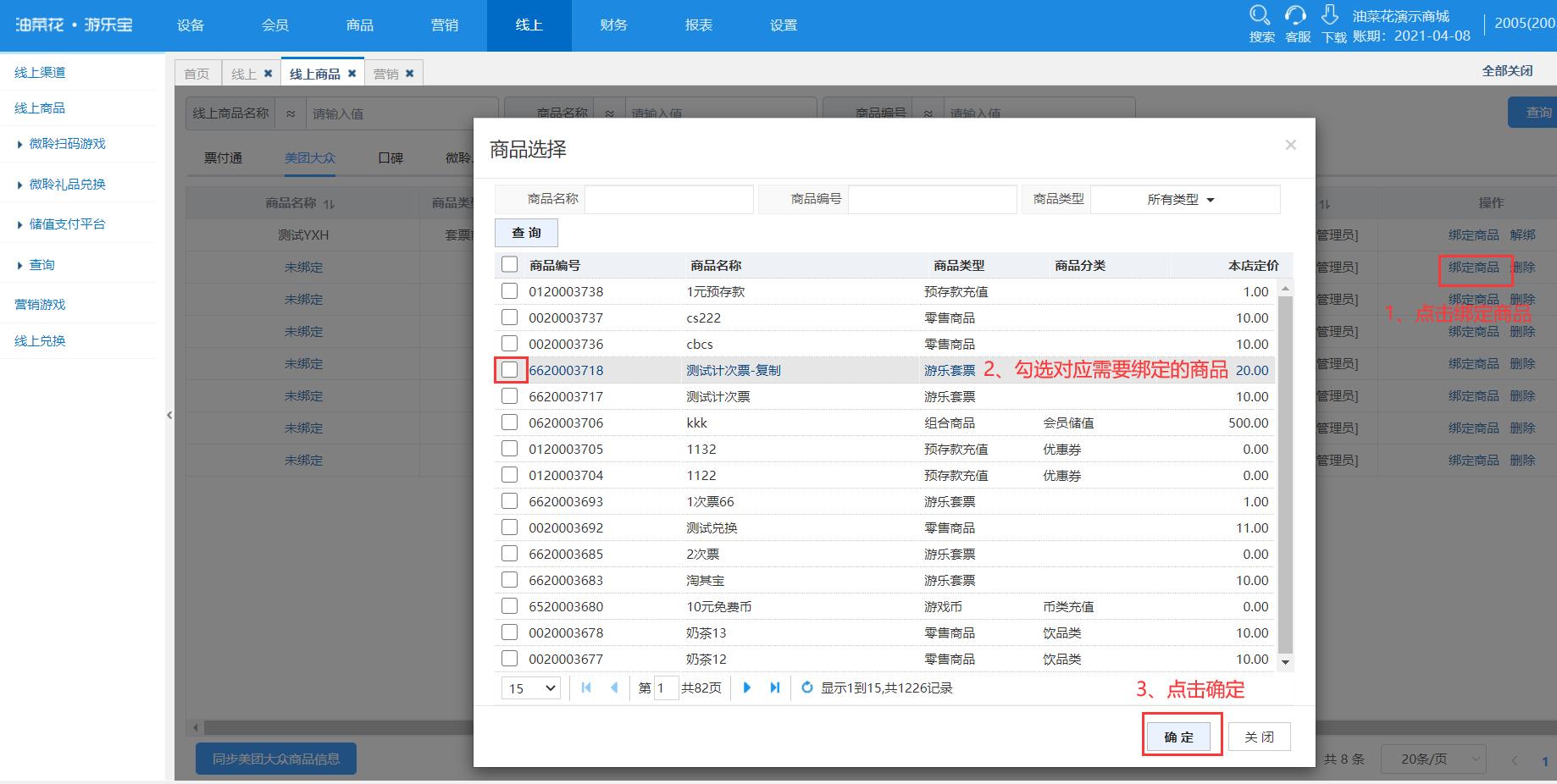
Task: Check the row for 1132
Action: [x=509, y=448]
